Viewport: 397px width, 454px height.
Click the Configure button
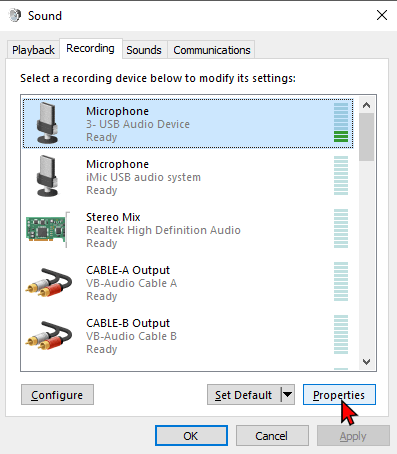pyautogui.click(x=57, y=395)
